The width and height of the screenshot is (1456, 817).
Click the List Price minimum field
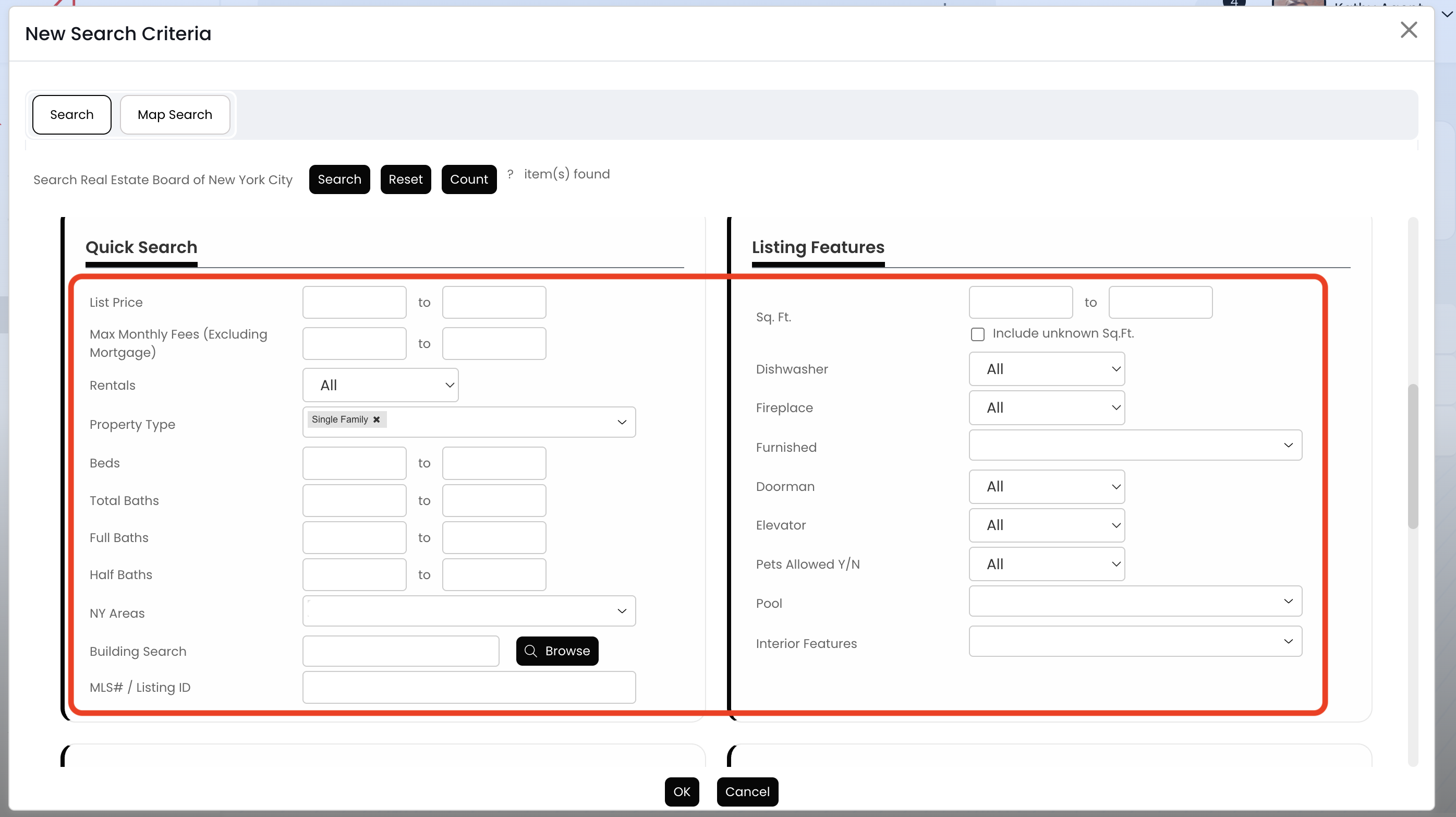coord(354,303)
